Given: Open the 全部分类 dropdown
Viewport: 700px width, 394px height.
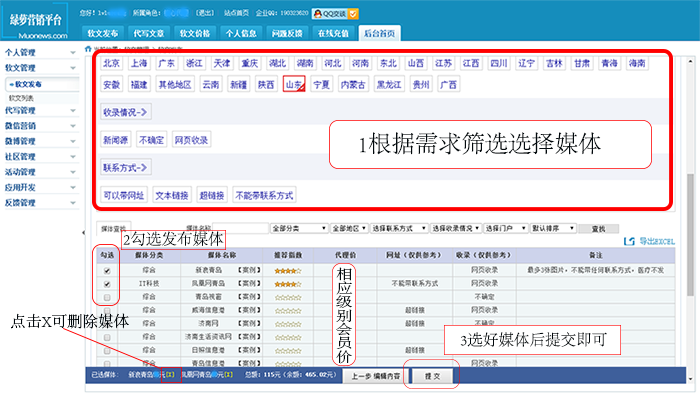Looking at the screenshot, I should tap(299, 228).
